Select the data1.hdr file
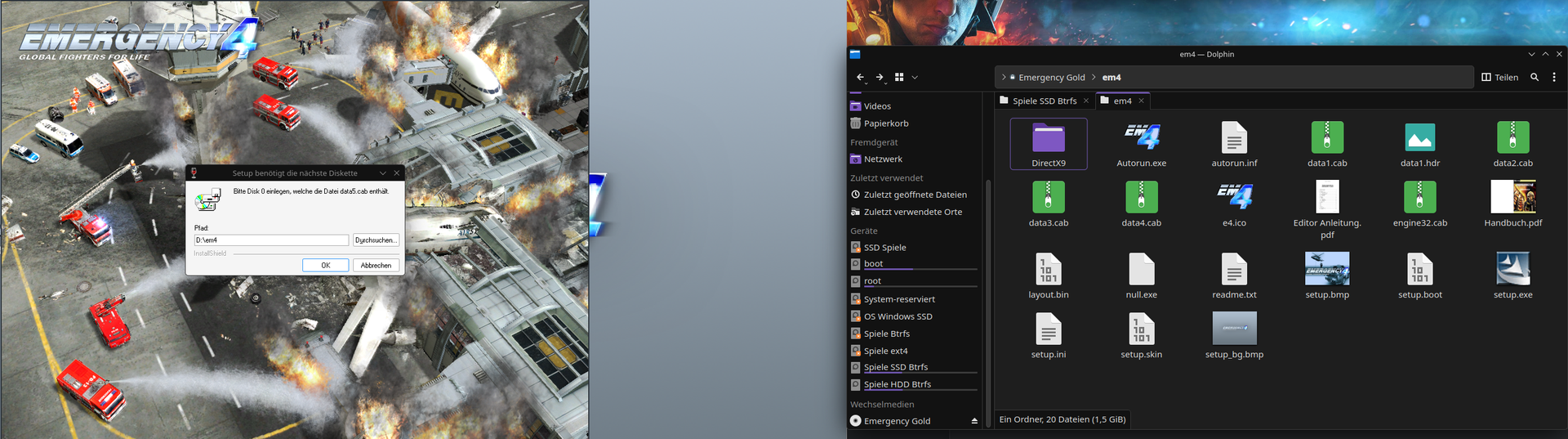The width and height of the screenshot is (1568, 439). 1420,144
